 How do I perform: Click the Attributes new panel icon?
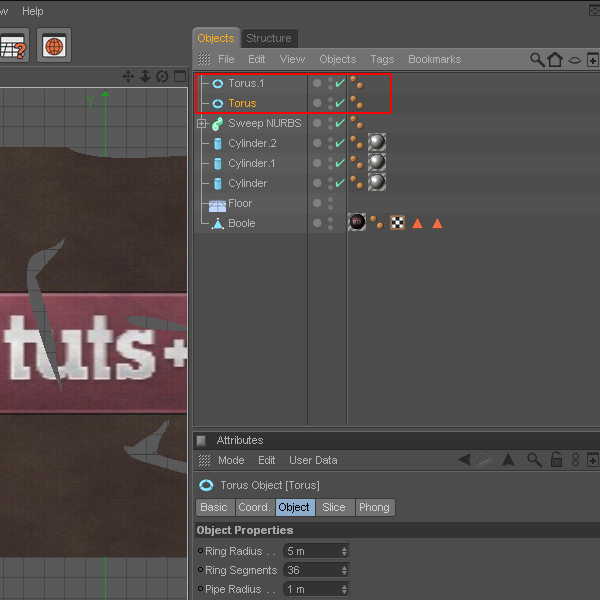tap(592, 460)
